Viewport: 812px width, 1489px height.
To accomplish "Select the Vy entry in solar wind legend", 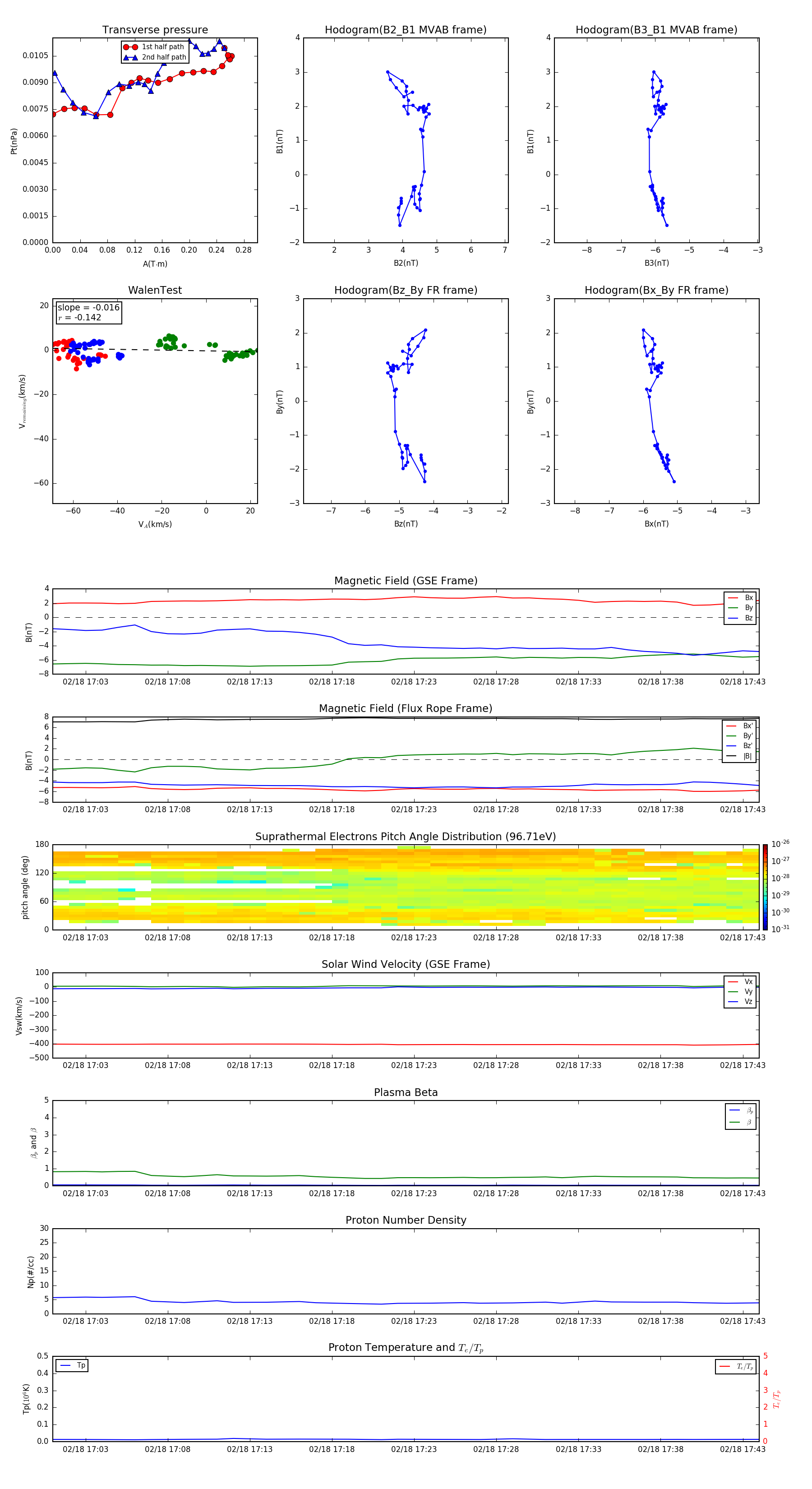I will [x=740, y=991].
